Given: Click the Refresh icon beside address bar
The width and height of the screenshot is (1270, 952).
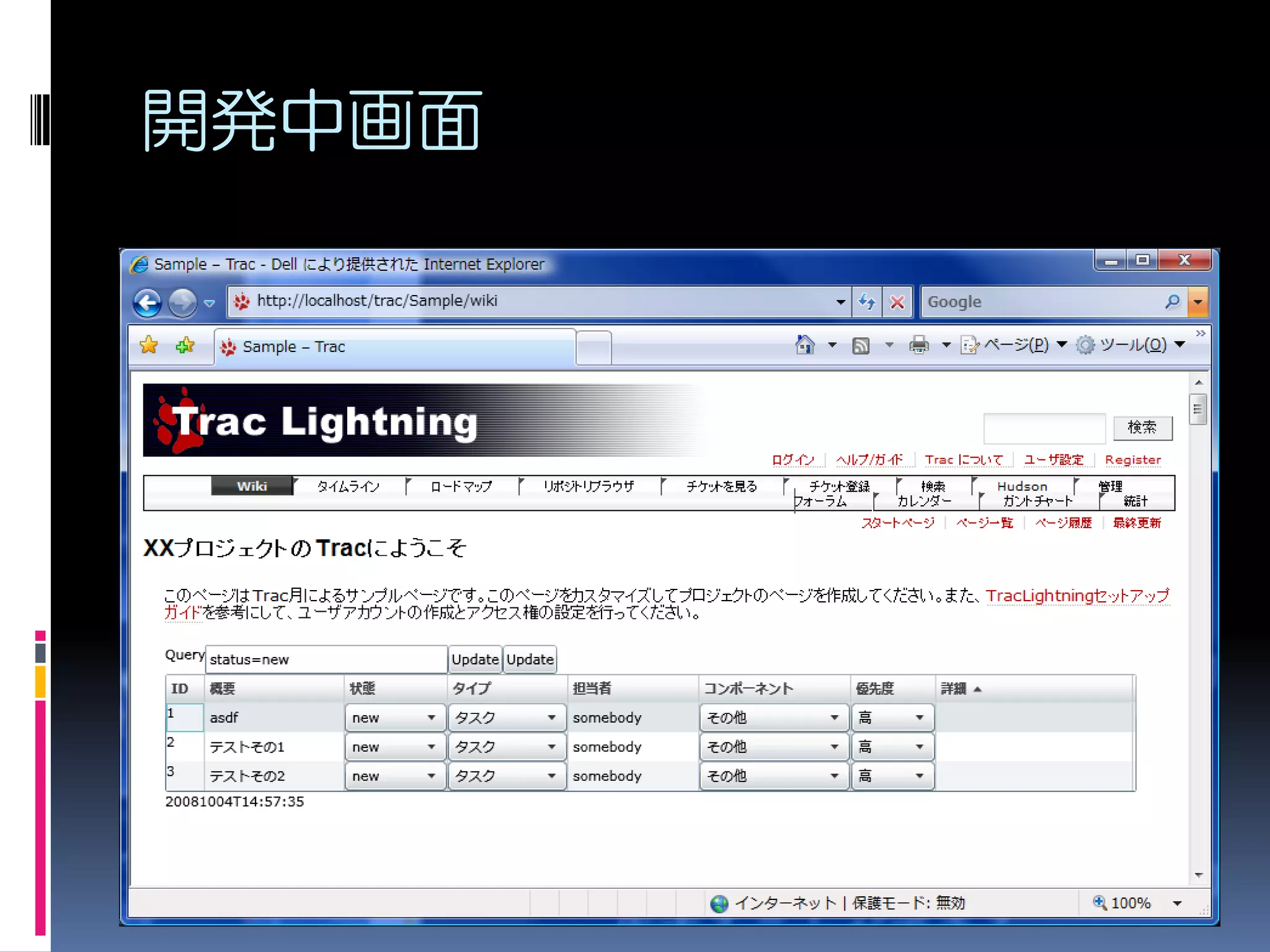Looking at the screenshot, I should 867,302.
